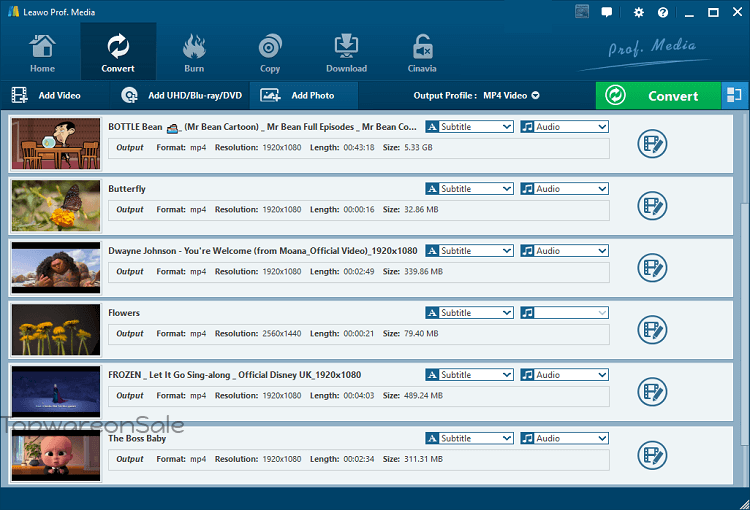
Task: Click the Butterfly title text
Action: click(x=127, y=189)
